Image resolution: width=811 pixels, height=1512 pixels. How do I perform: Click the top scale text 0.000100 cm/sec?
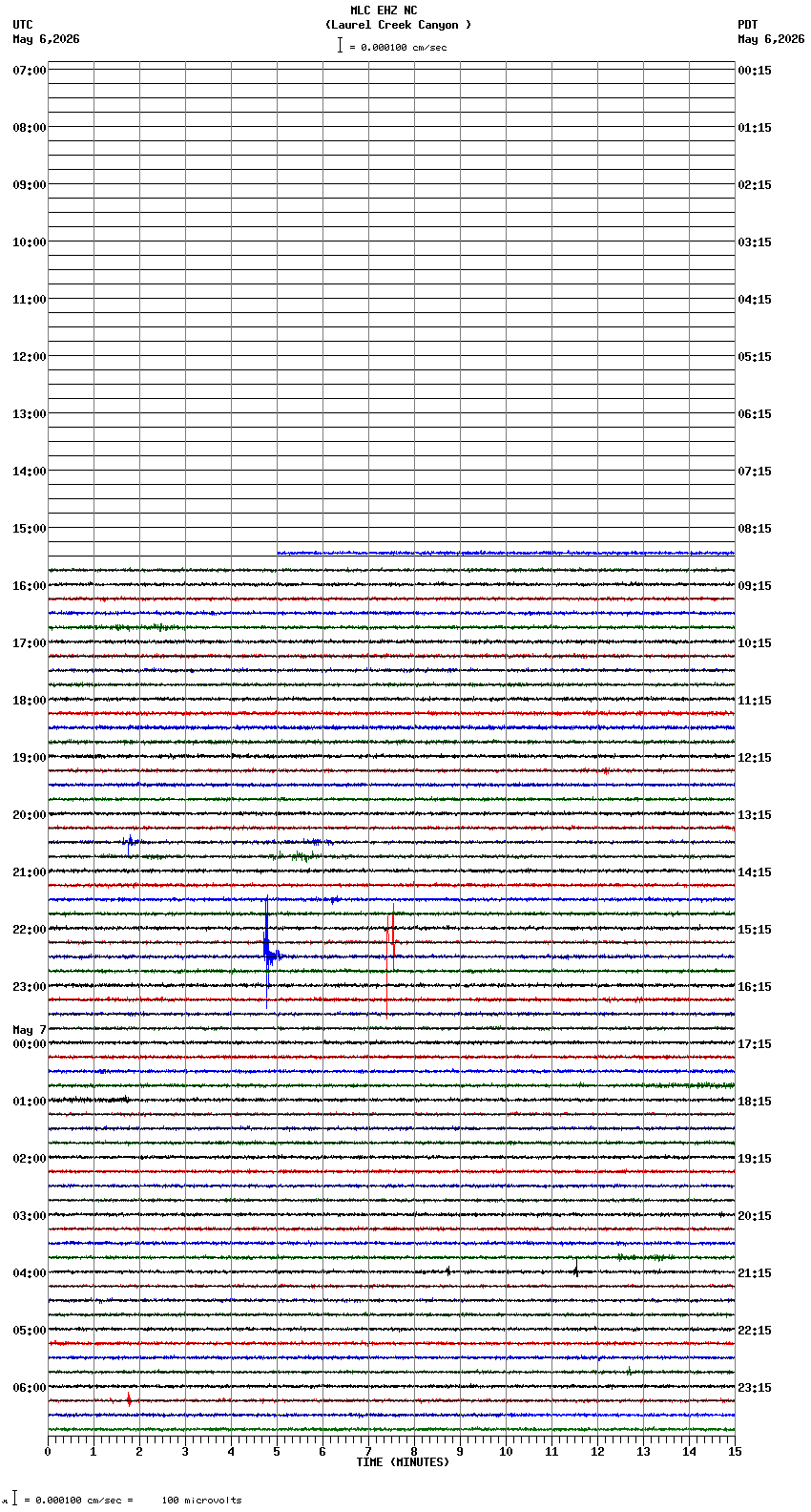404,47
